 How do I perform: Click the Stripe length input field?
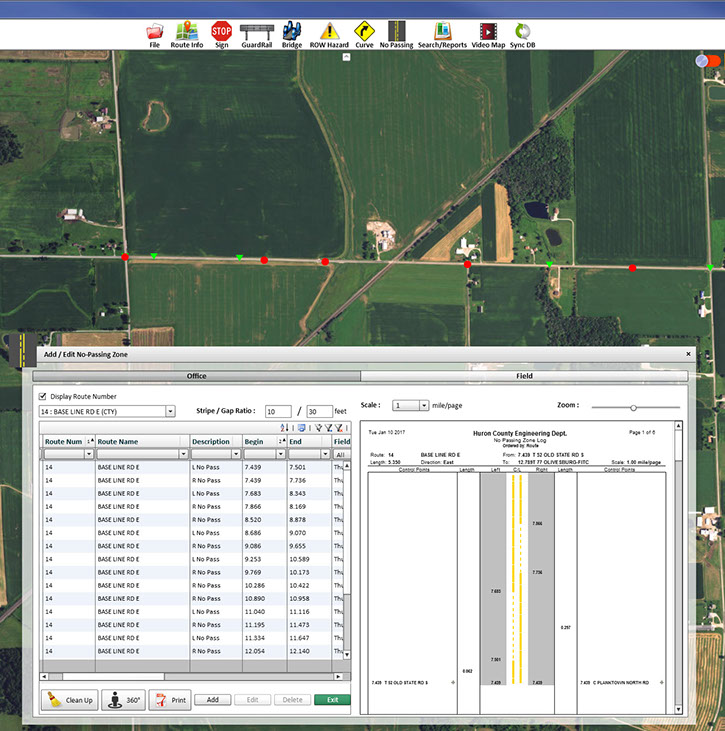[278, 411]
